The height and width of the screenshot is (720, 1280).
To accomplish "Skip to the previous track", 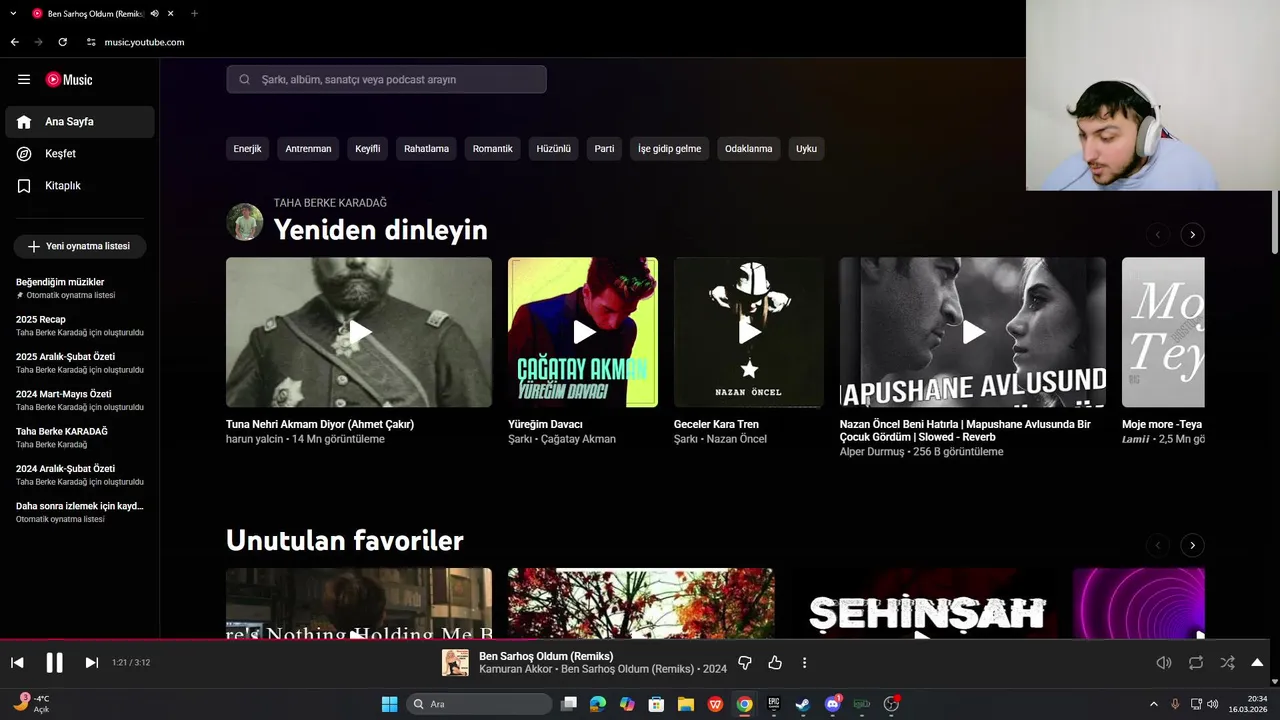I will click(x=17, y=662).
